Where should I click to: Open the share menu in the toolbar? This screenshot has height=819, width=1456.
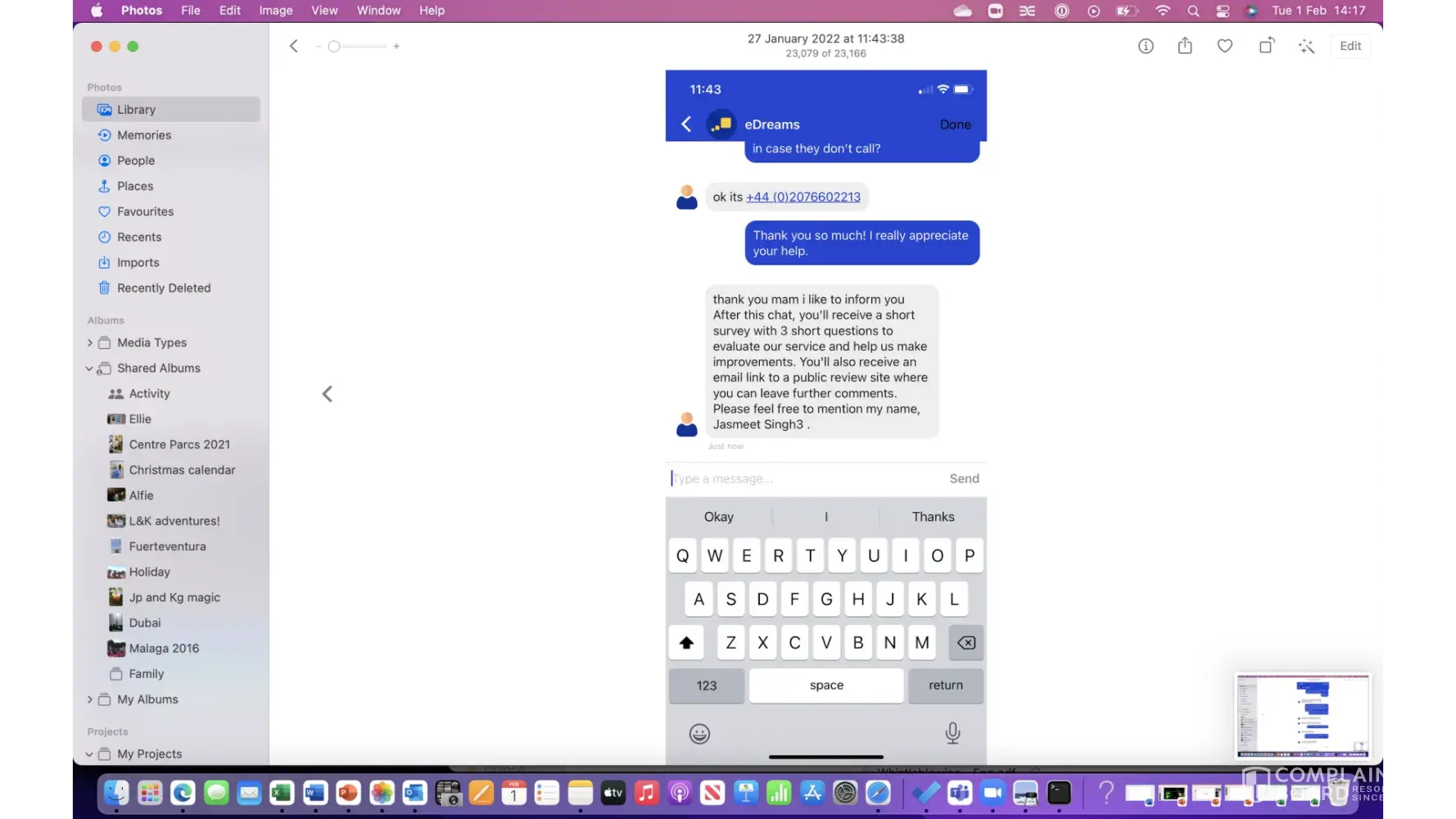tap(1185, 46)
